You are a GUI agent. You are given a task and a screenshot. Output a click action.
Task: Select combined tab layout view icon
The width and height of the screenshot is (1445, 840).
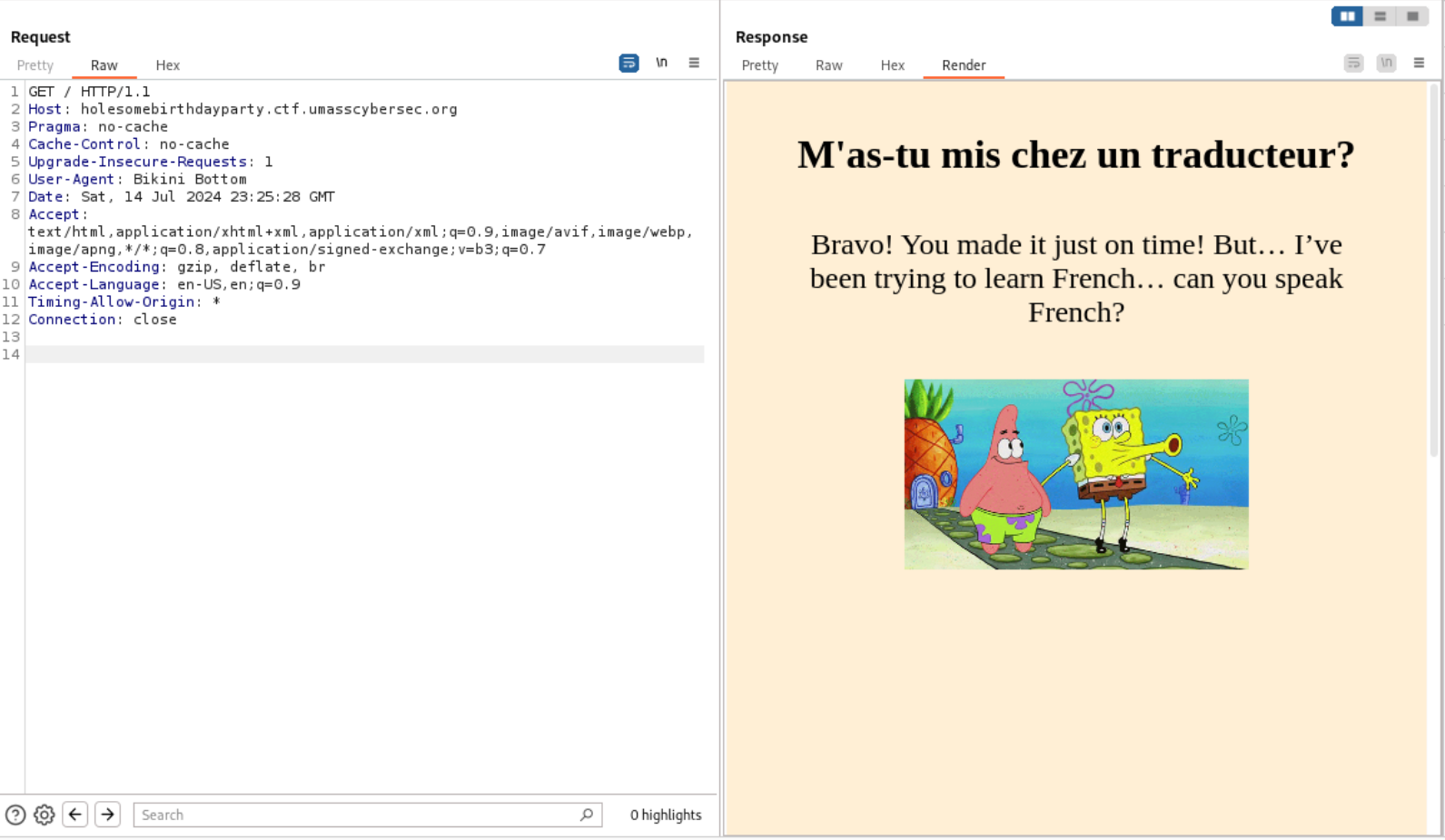click(x=1412, y=16)
